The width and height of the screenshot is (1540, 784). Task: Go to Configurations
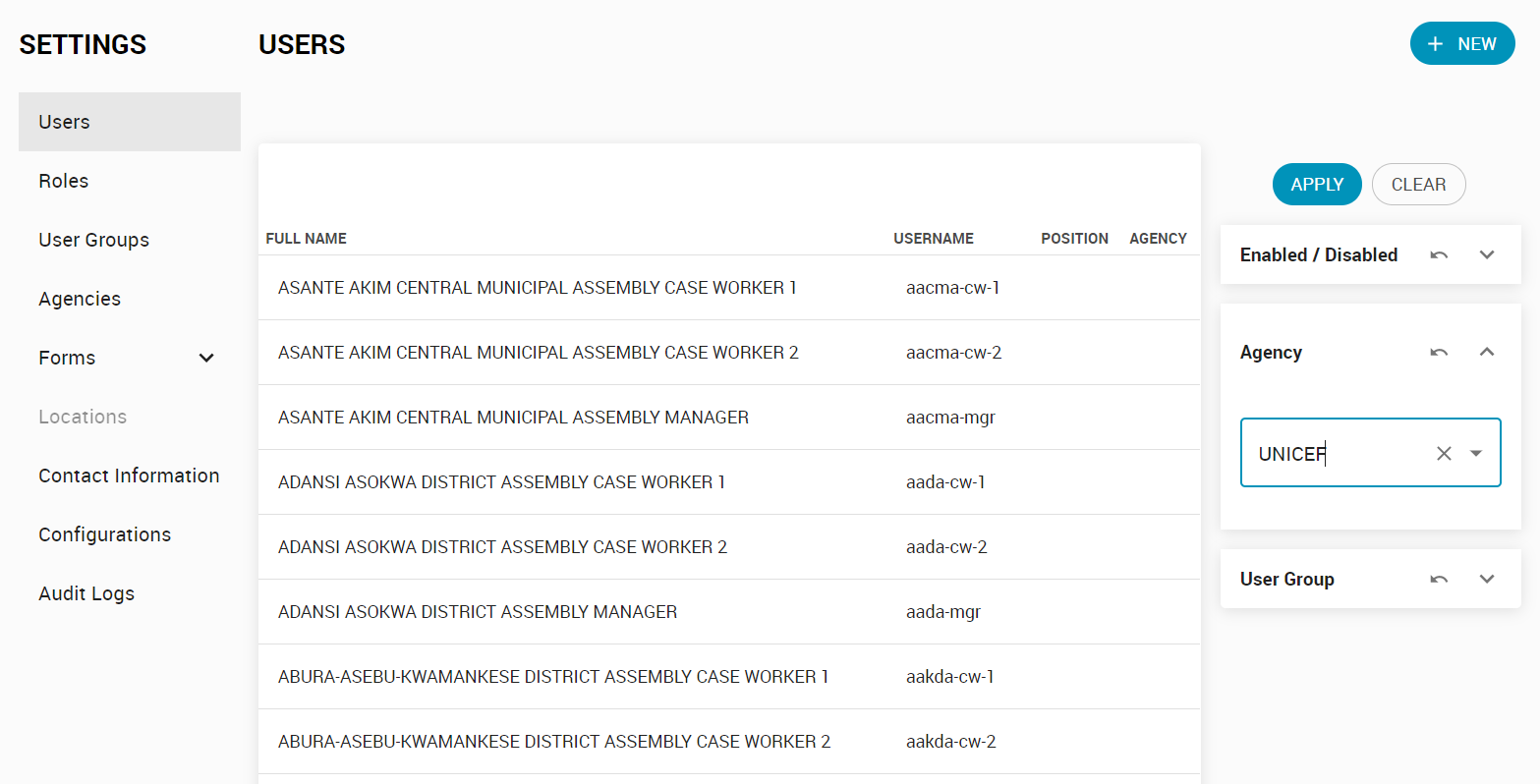tap(130, 534)
